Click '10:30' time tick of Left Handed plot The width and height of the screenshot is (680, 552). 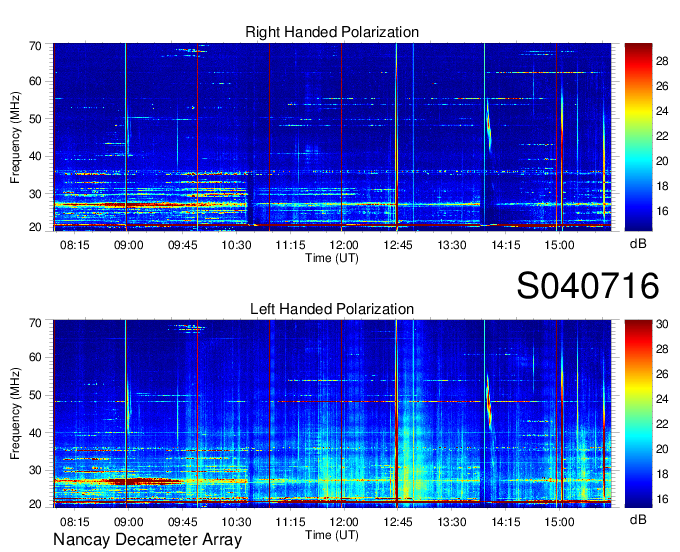tap(236, 522)
